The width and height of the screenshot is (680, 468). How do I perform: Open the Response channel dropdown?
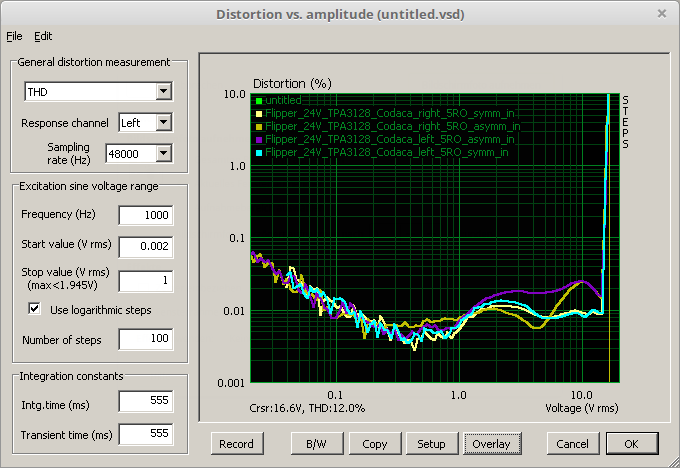click(164, 123)
